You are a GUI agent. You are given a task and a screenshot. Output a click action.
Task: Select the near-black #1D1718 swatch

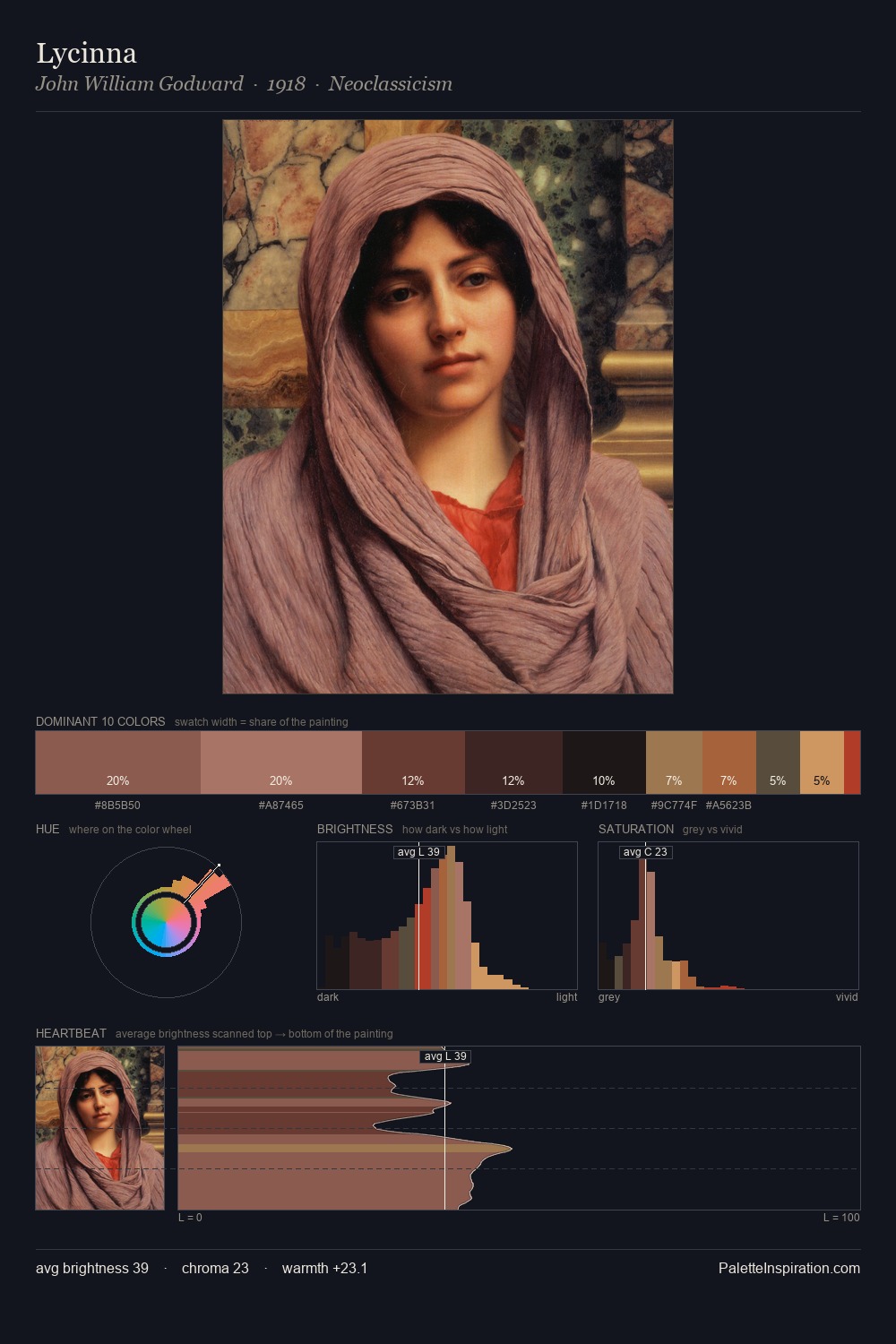[x=604, y=762]
